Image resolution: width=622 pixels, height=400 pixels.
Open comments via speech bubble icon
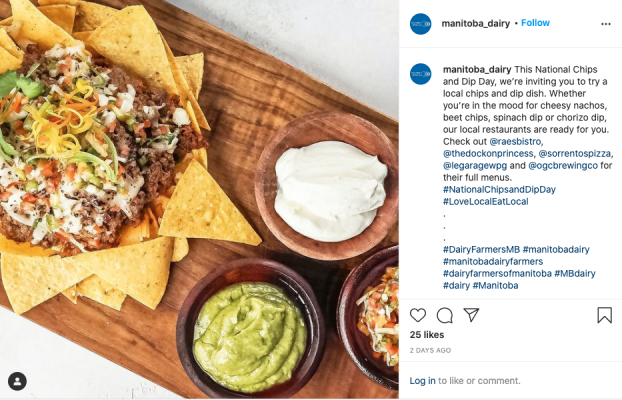(x=445, y=315)
